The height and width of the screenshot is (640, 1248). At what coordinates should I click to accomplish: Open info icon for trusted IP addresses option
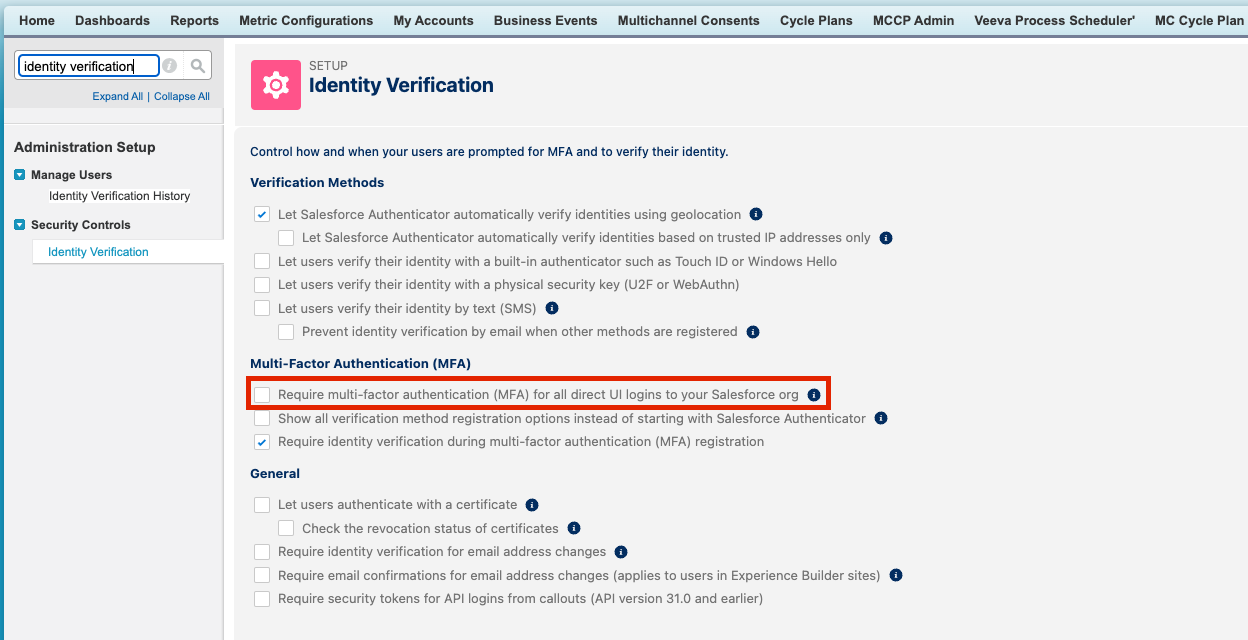click(x=885, y=238)
